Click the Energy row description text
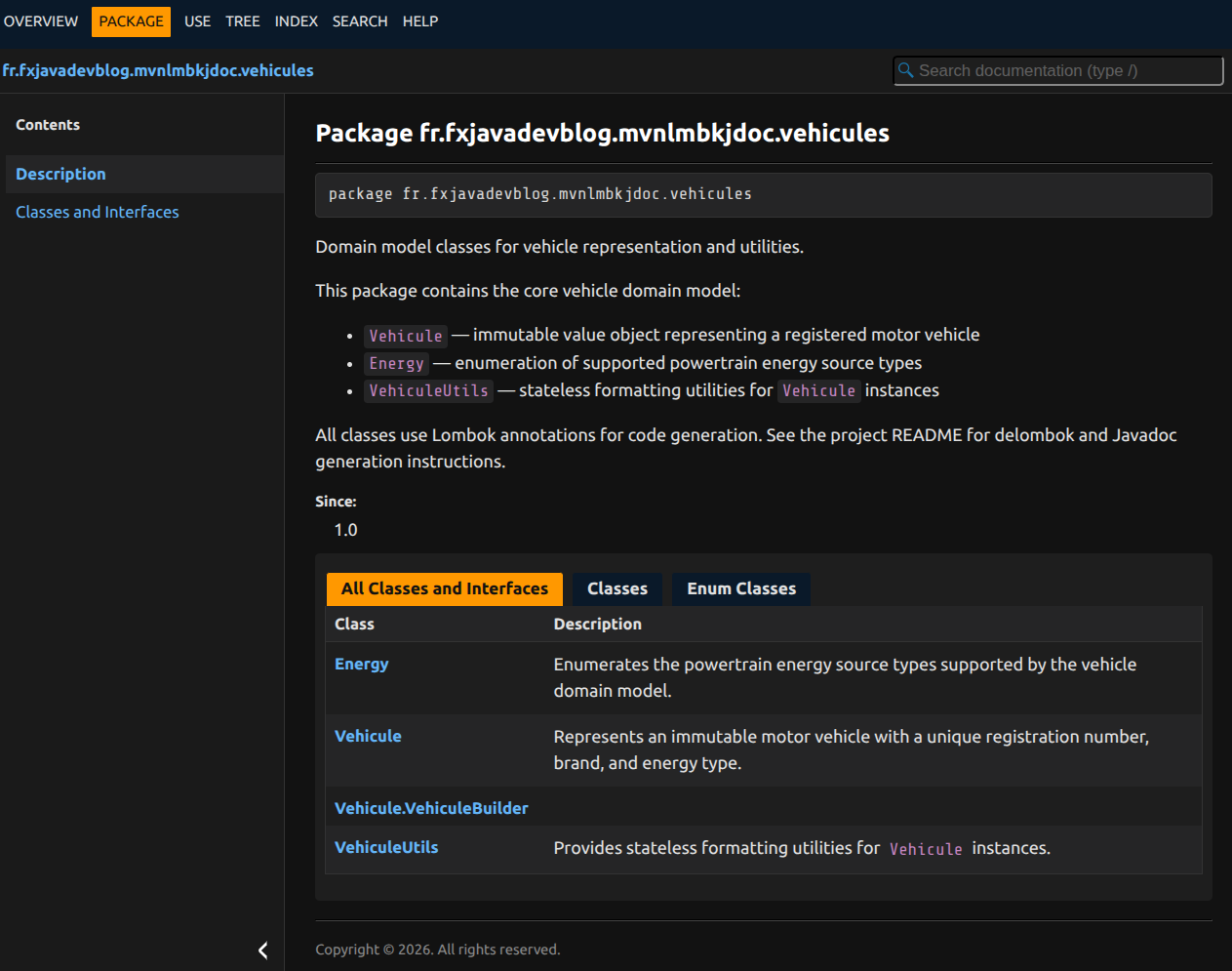The height and width of the screenshot is (971, 1232). [x=845, y=677]
